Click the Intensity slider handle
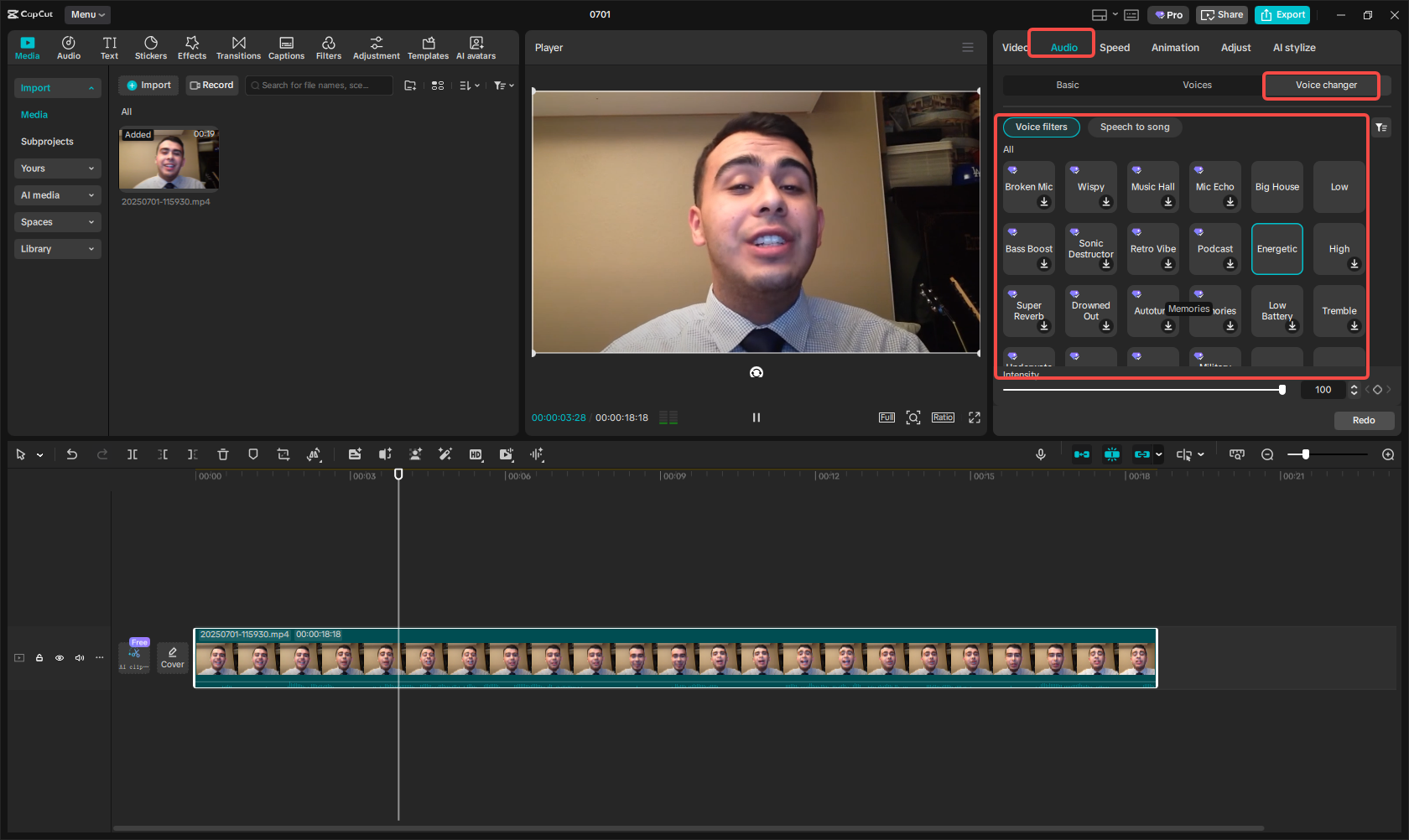The height and width of the screenshot is (840, 1409). (1282, 390)
